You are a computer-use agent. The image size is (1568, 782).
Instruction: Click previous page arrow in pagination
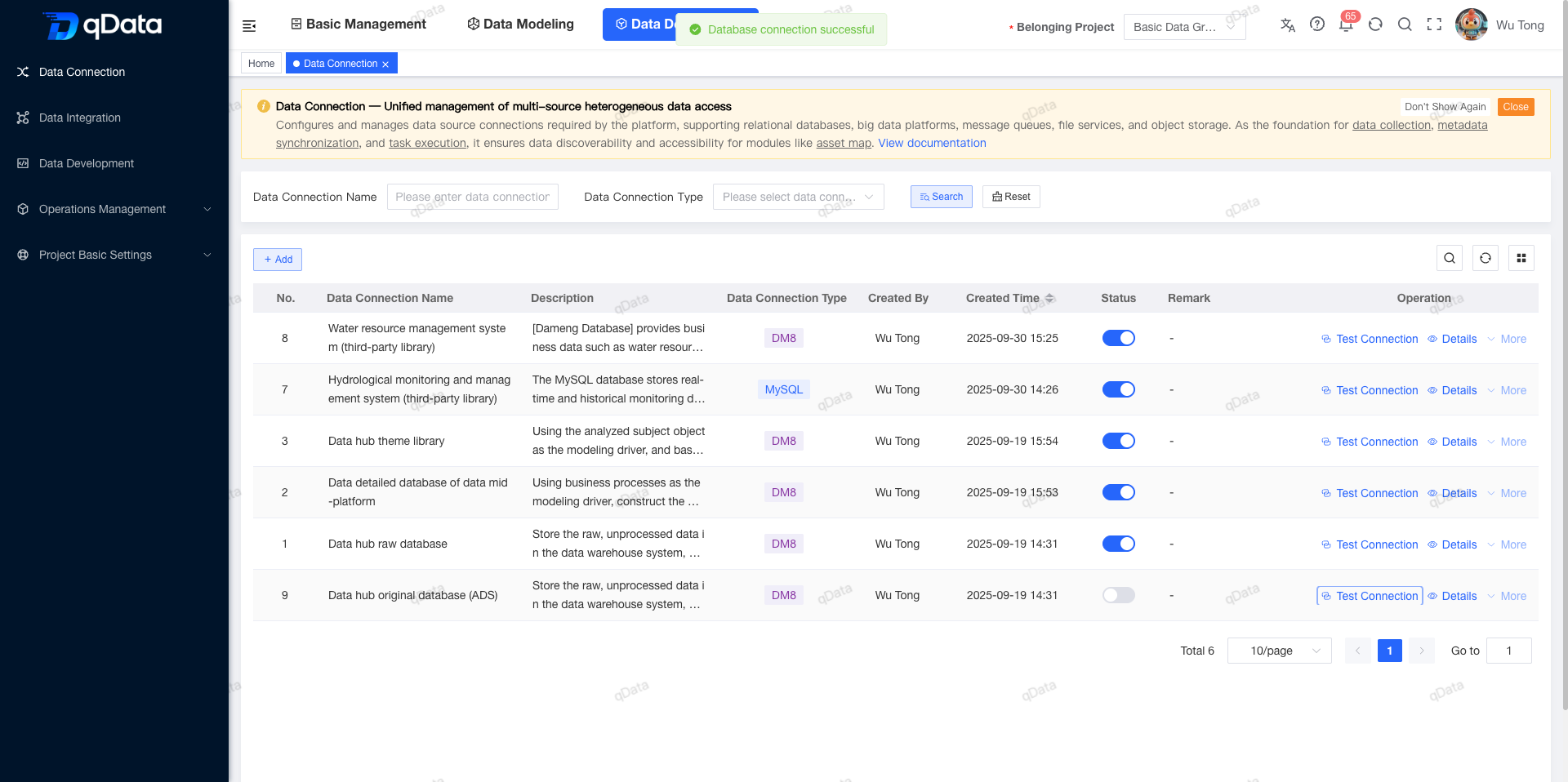[x=1357, y=651]
